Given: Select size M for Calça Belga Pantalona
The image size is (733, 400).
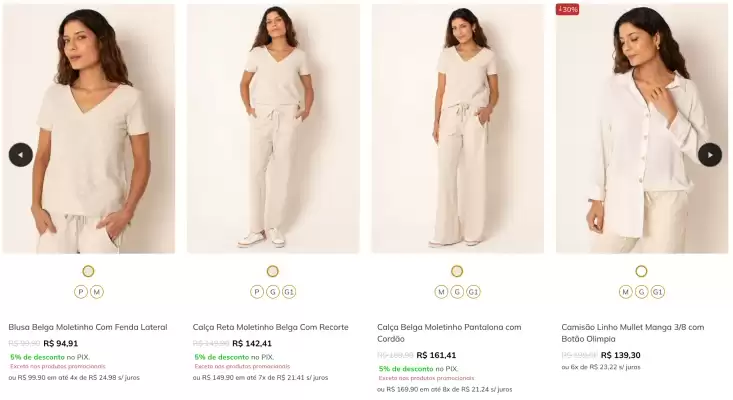Looking at the screenshot, I should (441, 292).
